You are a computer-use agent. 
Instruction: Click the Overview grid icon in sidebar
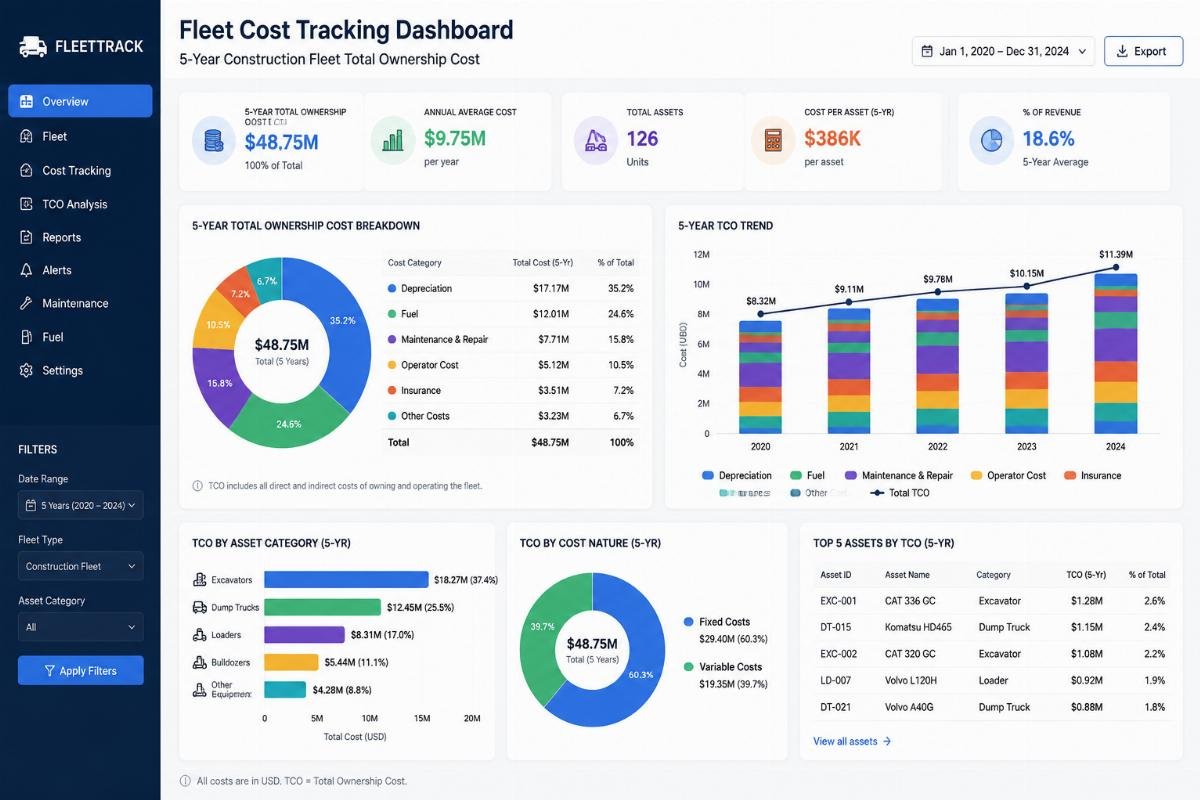(x=27, y=101)
